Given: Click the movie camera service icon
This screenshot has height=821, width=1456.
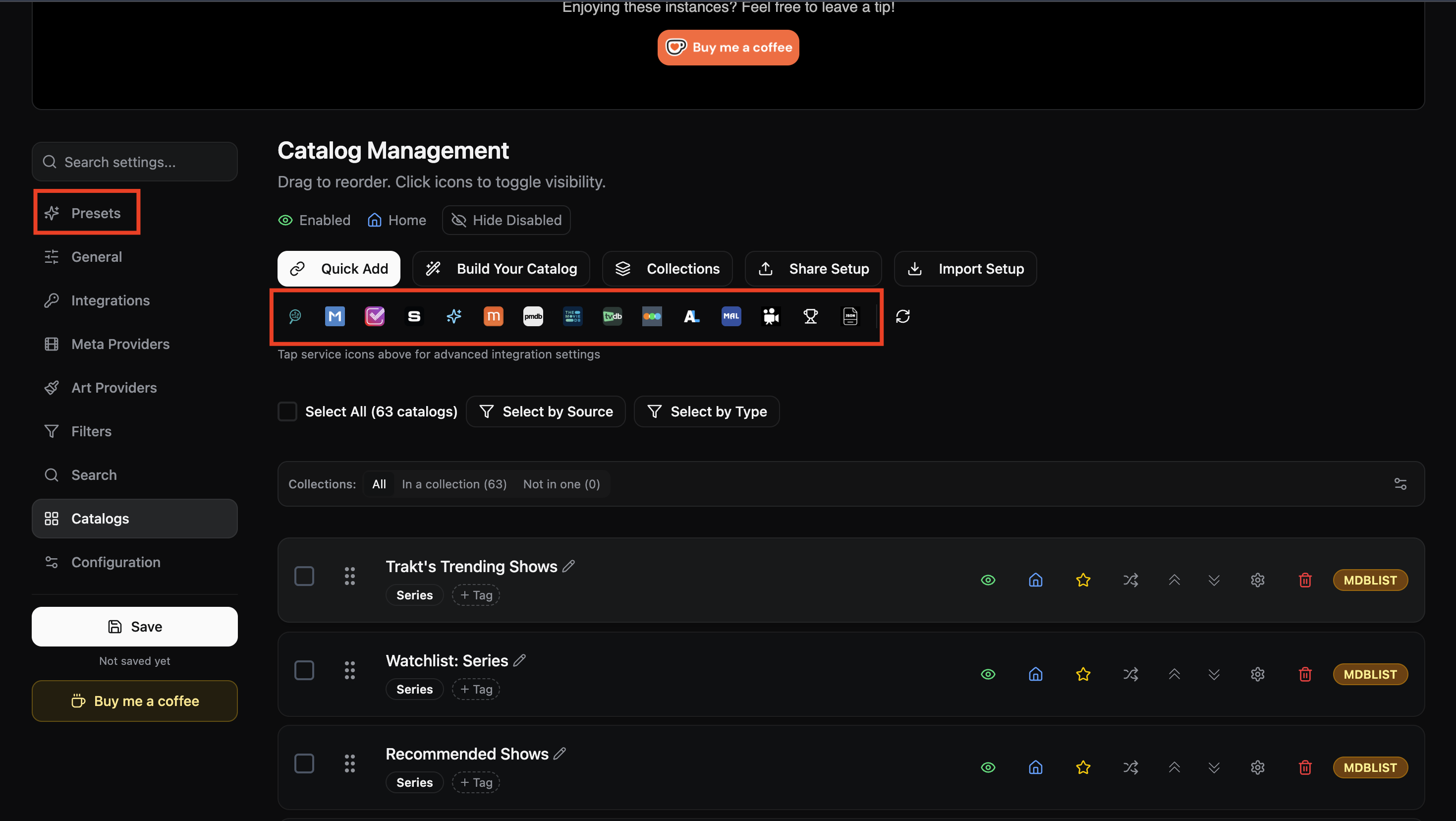Looking at the screenshot, I should (771, 316).
